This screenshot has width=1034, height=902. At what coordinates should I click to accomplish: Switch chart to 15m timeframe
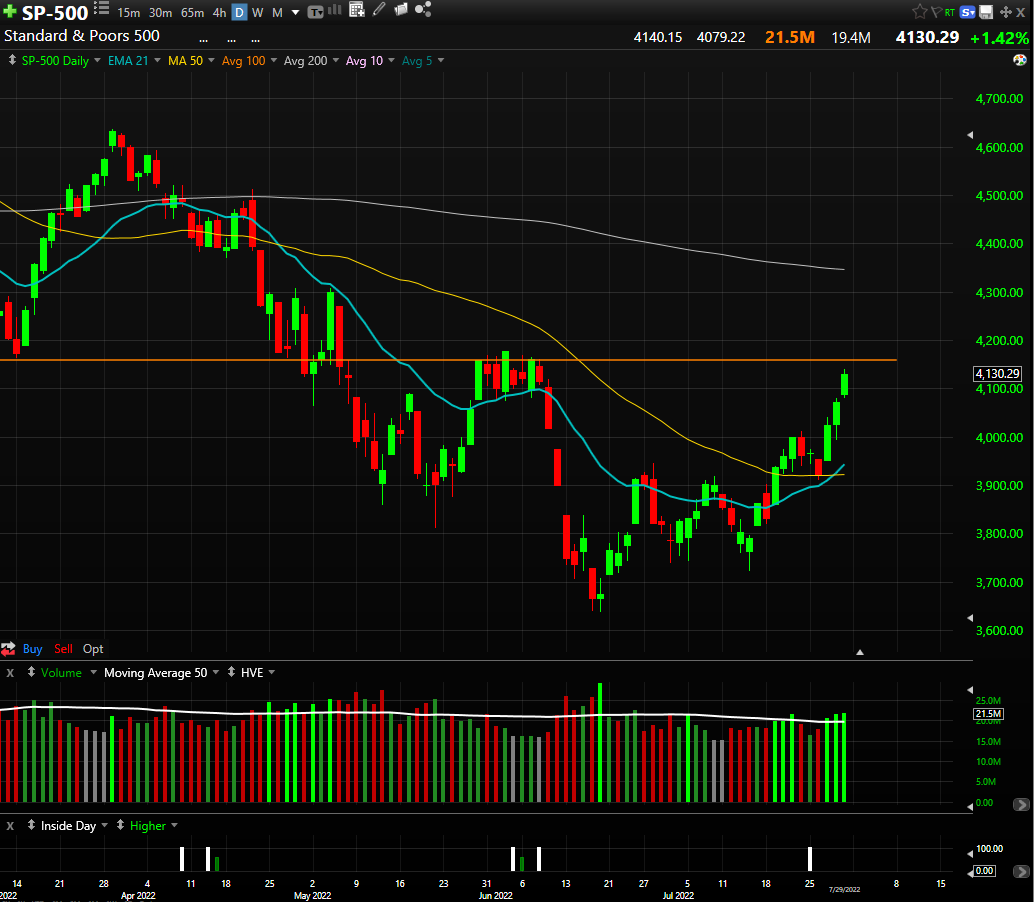pos(129,13)
